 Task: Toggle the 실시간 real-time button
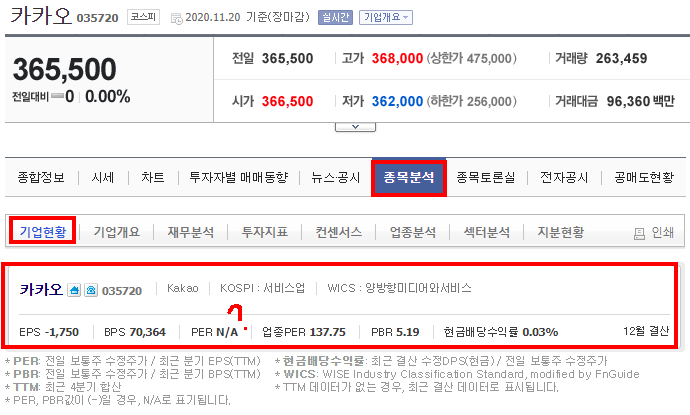coord(335,17)
